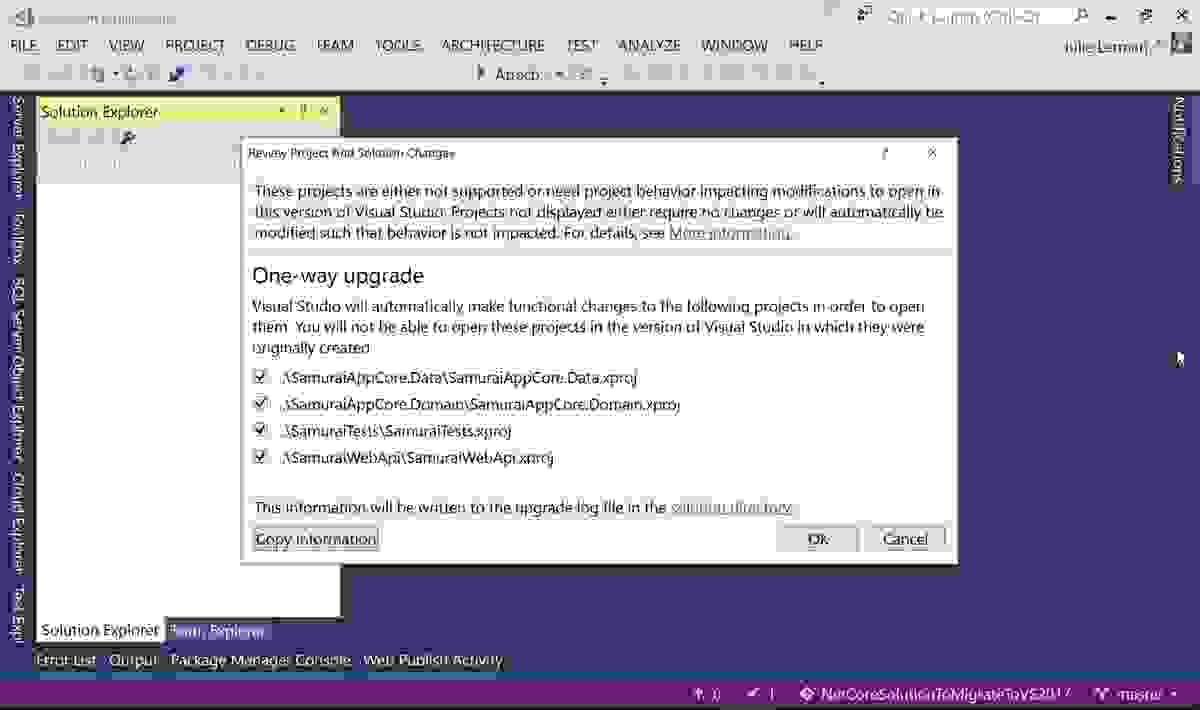The width and height of the screenshot is (1200, 710).
Task: Open the ANALYZE menu
Action: coord(649,45)
